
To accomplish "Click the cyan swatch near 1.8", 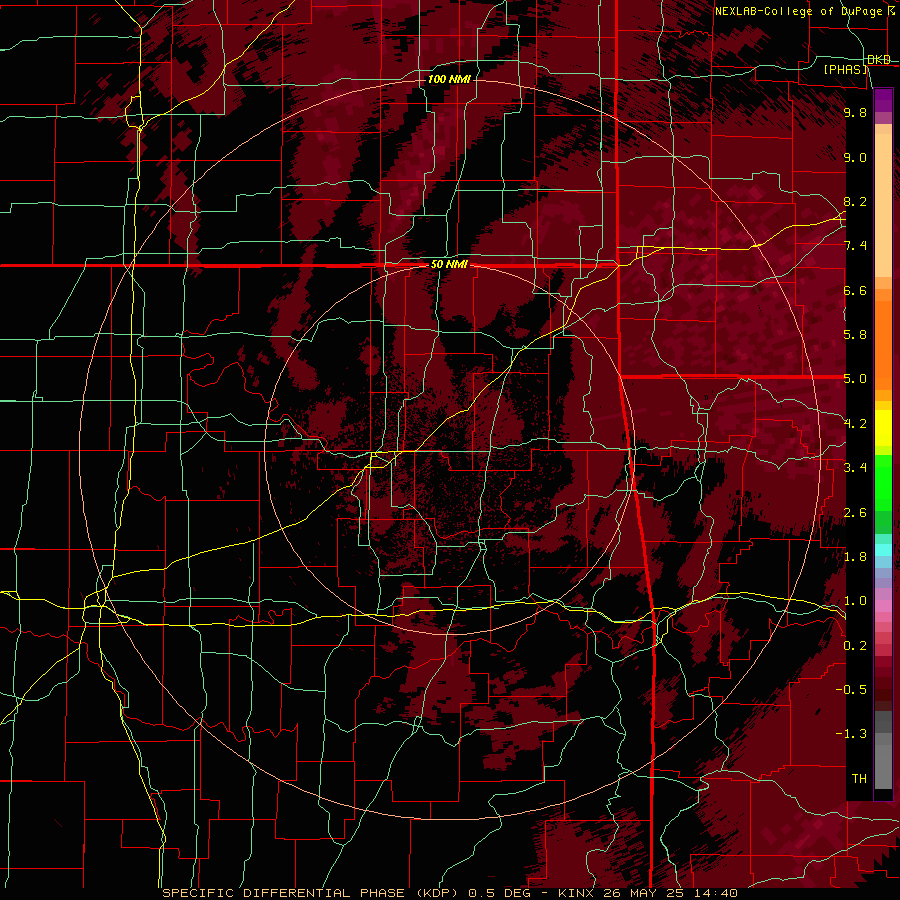I will tap(883, 550).
